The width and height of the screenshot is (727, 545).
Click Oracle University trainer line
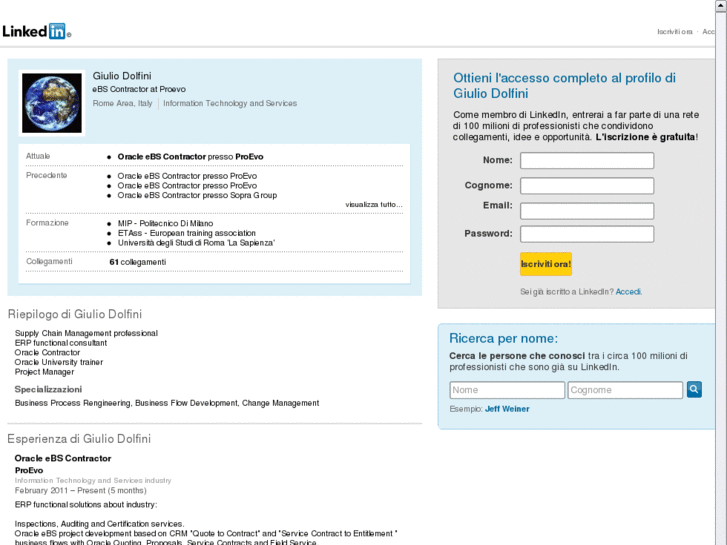tap(58, 362)
